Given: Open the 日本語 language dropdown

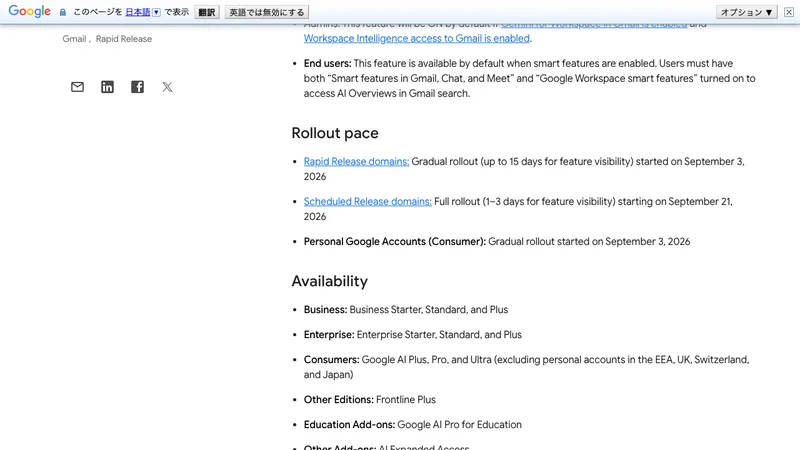Looking at the screenshot, I should pos(143,12).
